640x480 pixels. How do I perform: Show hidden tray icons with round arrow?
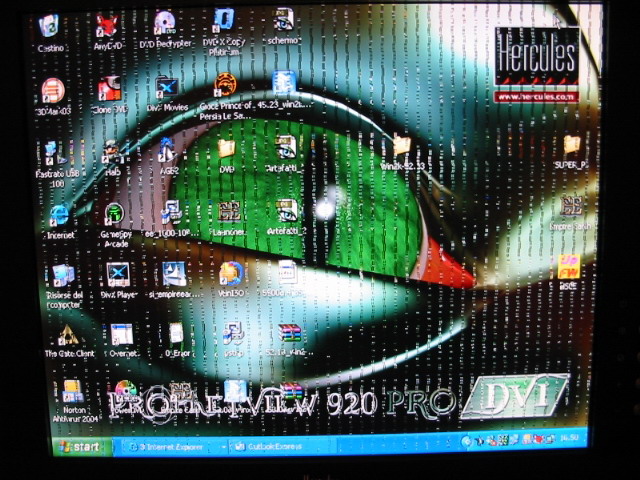coord(466,441)
